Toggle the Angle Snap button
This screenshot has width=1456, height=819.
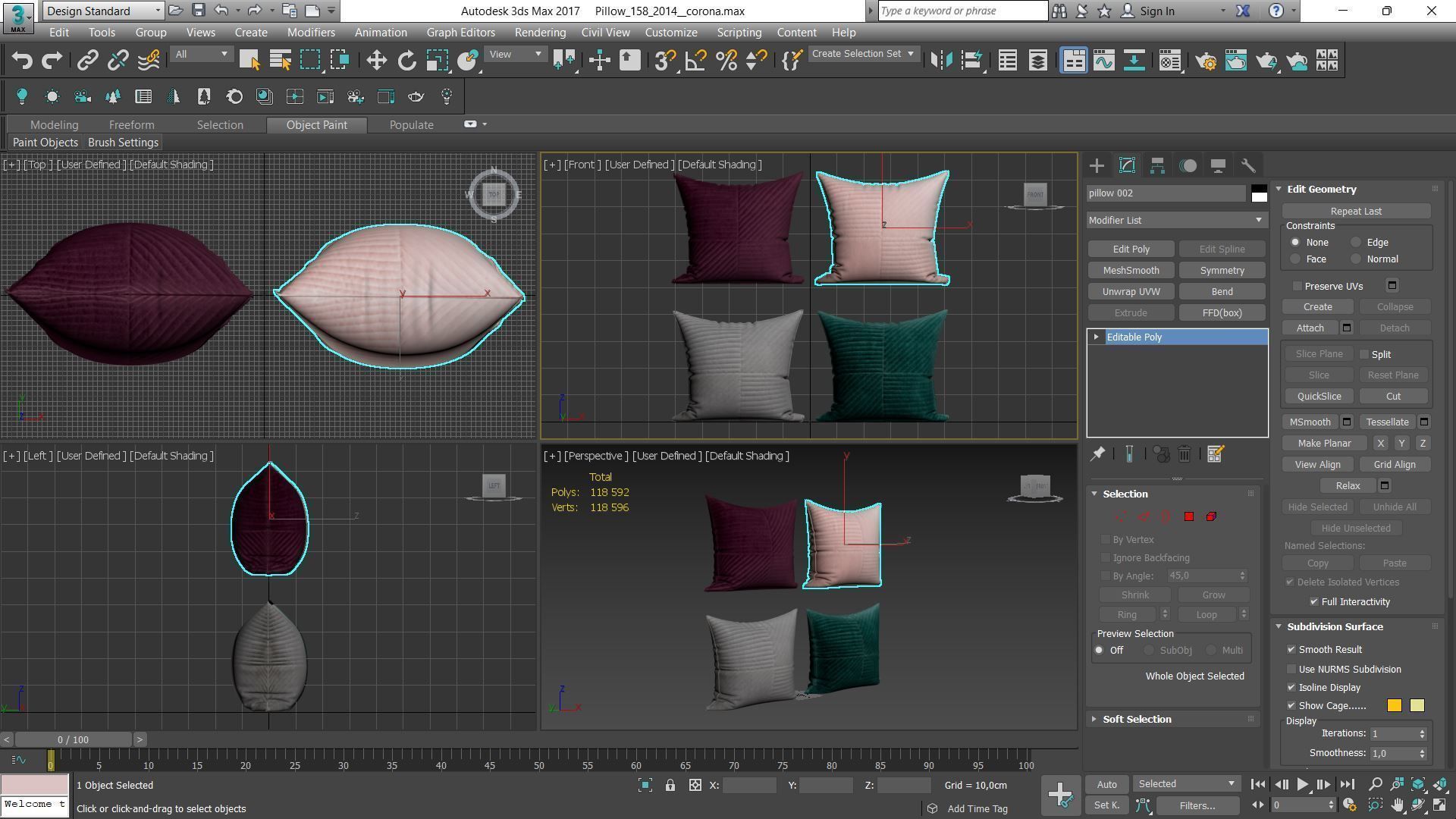[695, 61]
